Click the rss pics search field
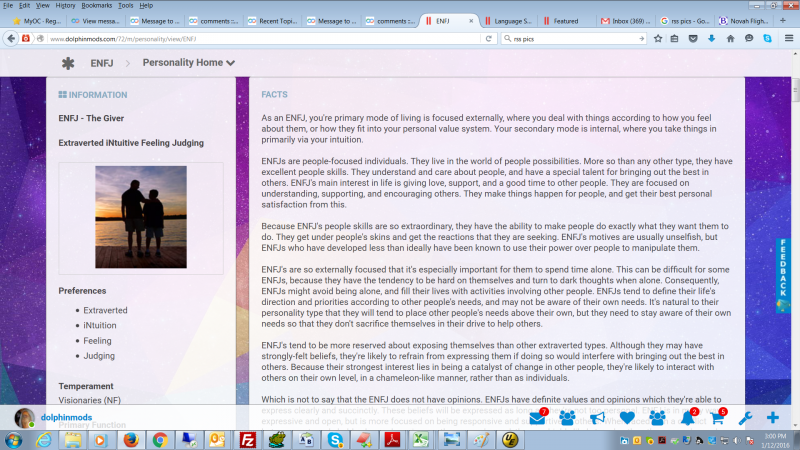 pos(573,38)
